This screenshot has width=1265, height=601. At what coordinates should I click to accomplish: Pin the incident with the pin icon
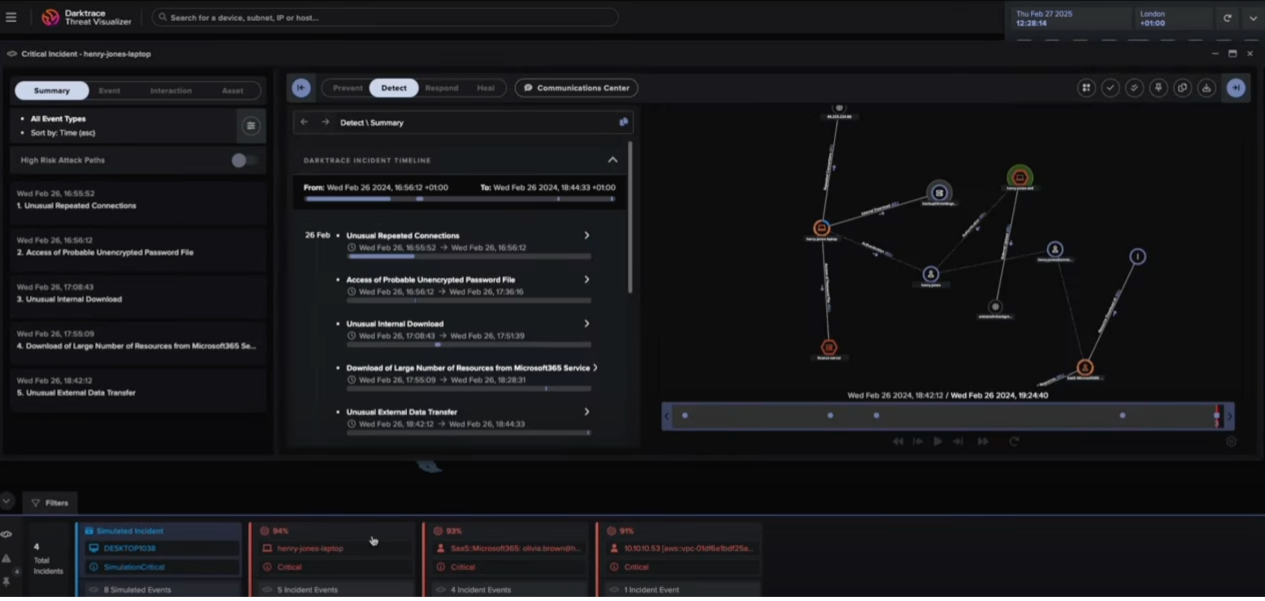click(x=1158, y=88)
